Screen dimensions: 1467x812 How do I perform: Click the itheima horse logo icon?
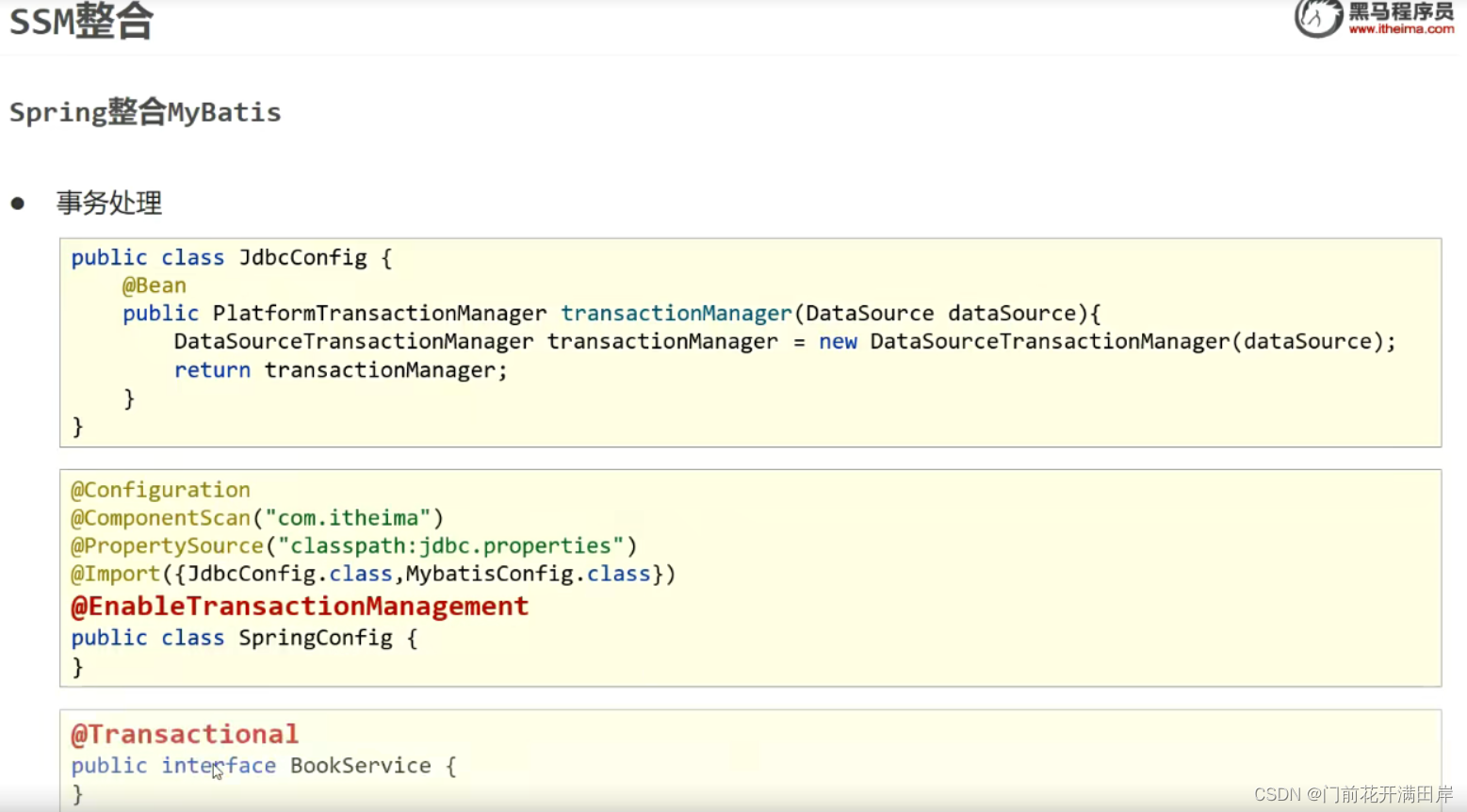coord(1318,18)
